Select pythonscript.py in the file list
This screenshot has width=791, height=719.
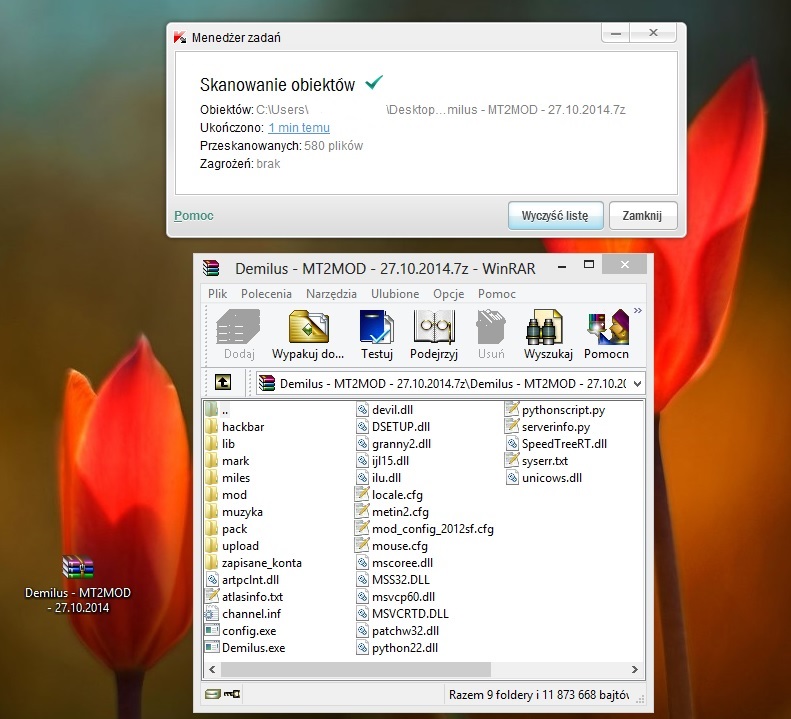555,410
